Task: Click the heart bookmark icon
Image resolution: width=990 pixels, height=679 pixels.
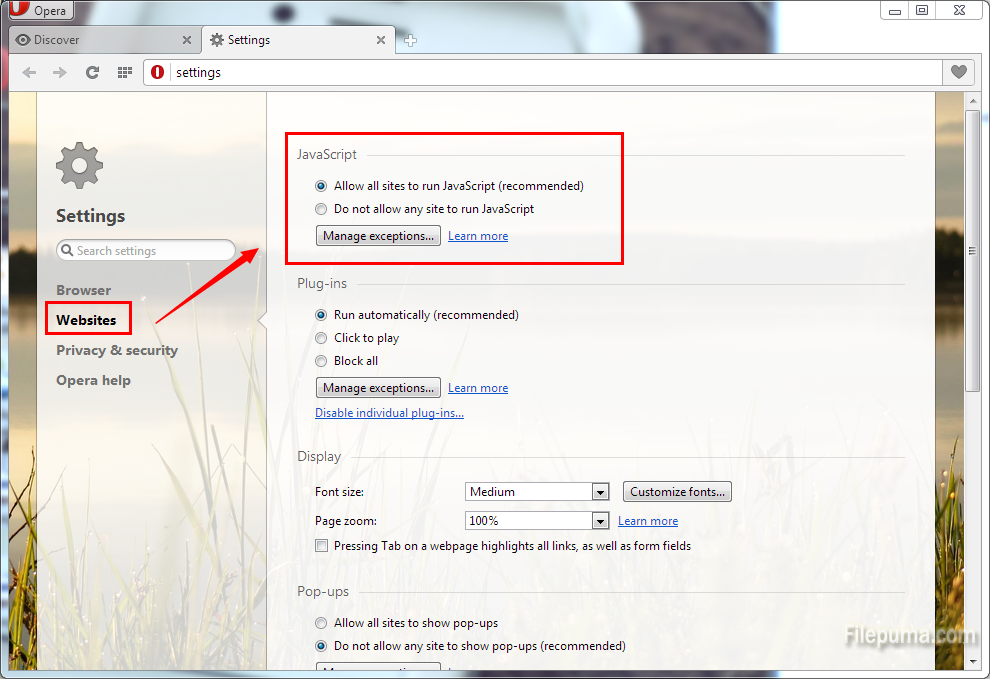Action: click(958, 72)
